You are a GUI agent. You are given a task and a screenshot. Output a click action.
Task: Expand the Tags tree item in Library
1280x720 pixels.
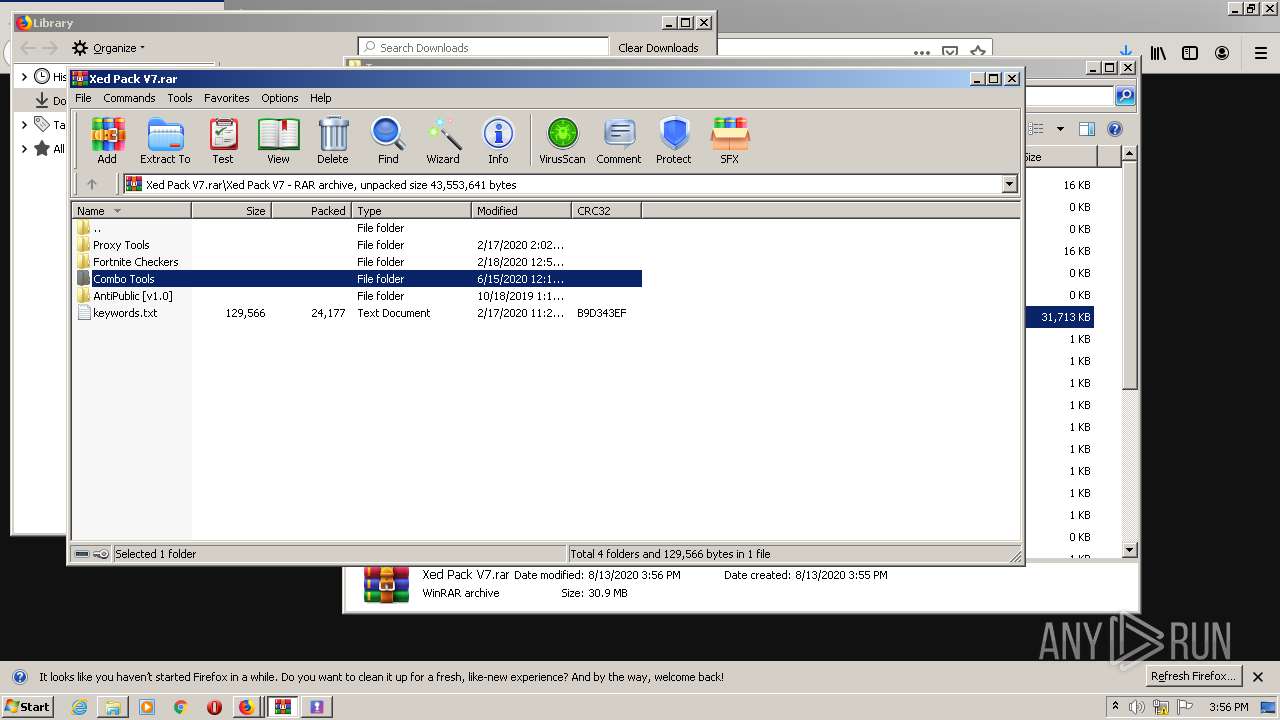[x=24, y=125]
